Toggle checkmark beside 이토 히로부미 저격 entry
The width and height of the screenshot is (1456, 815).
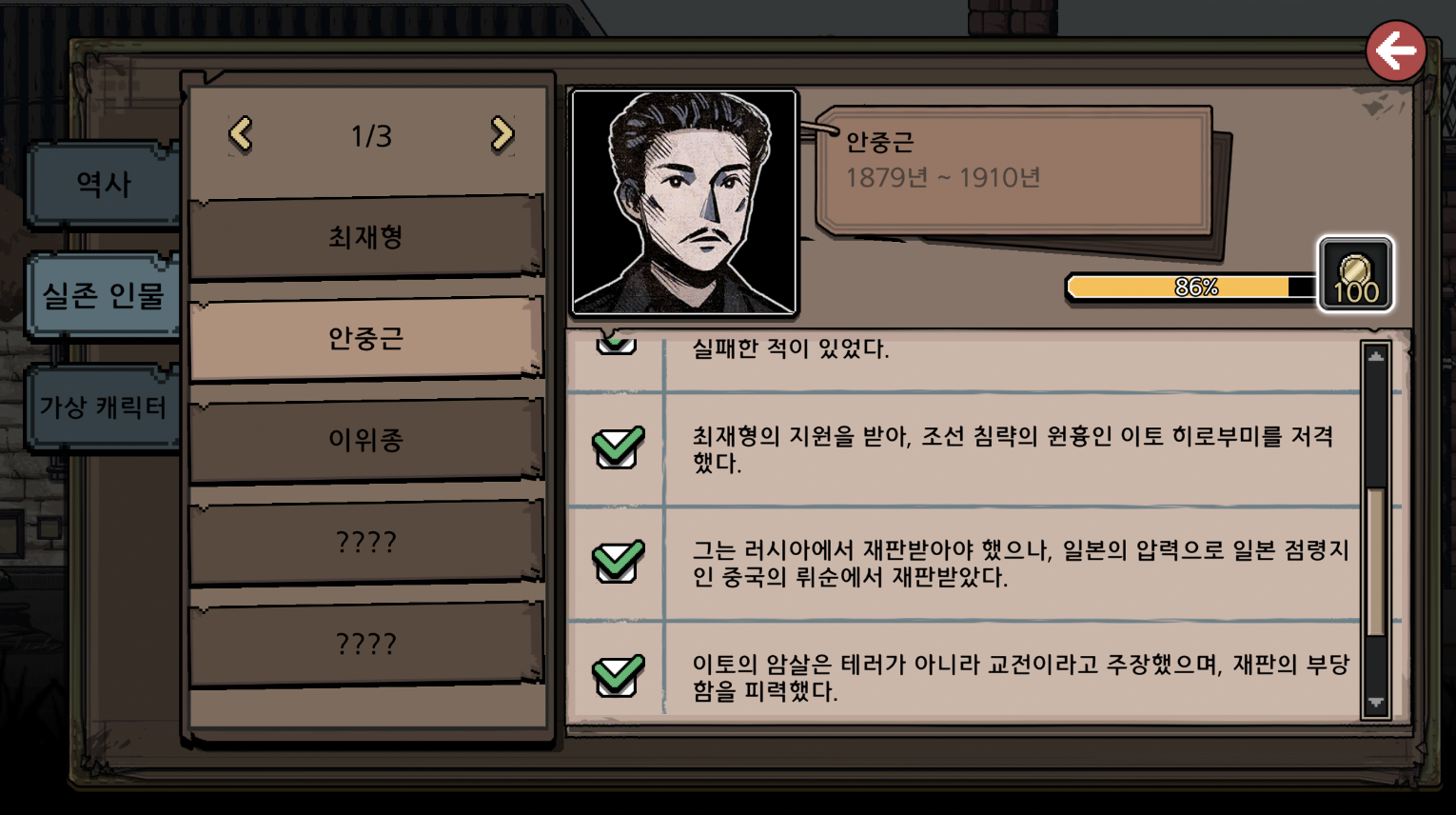pyautogui.click(x=618, y=447)
